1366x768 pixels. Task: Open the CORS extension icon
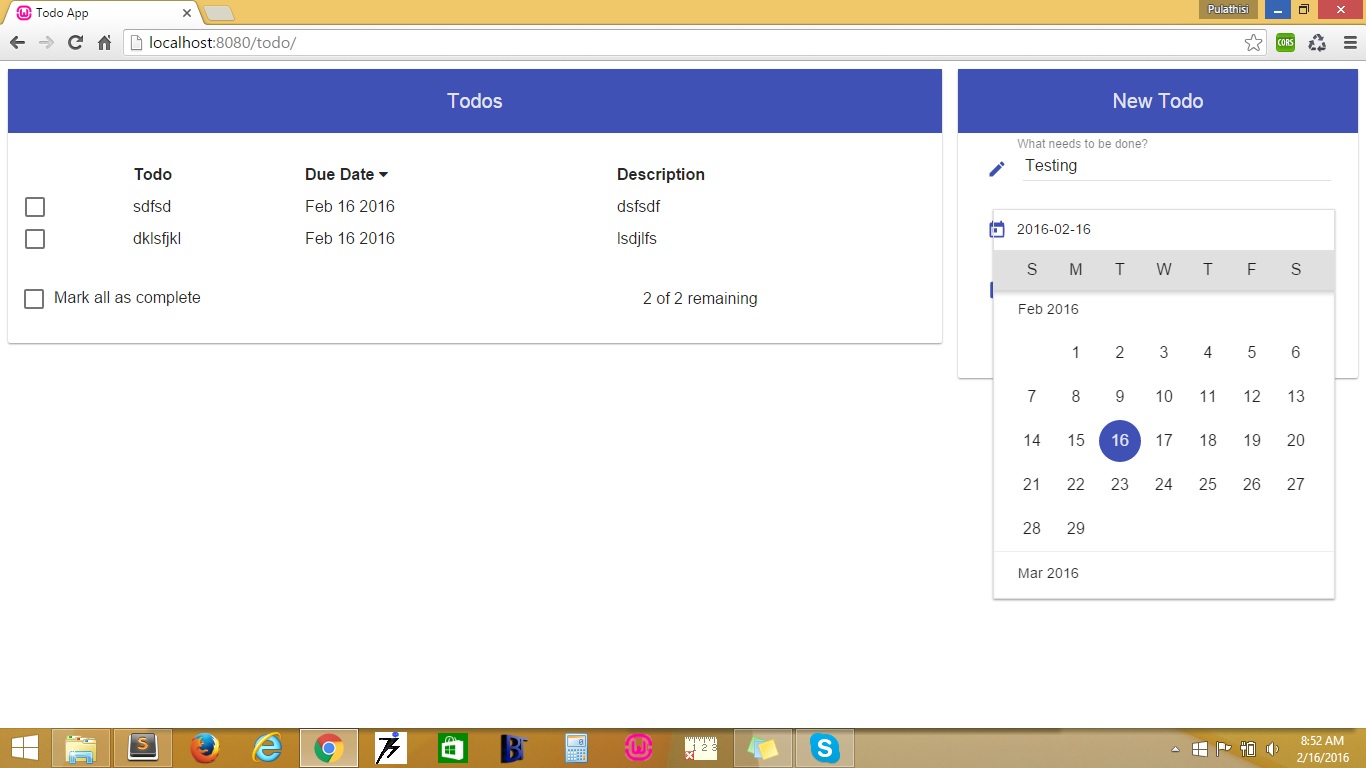point(1286,42)
